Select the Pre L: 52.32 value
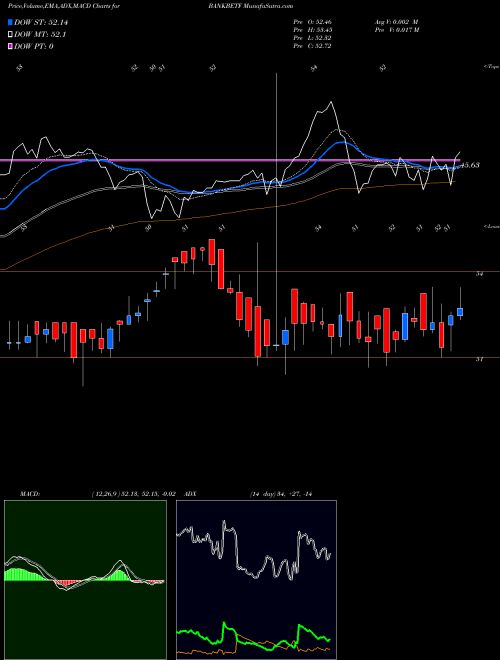This screenshot has height=660, width=500. pyautogui.click(x=312, y=38)
